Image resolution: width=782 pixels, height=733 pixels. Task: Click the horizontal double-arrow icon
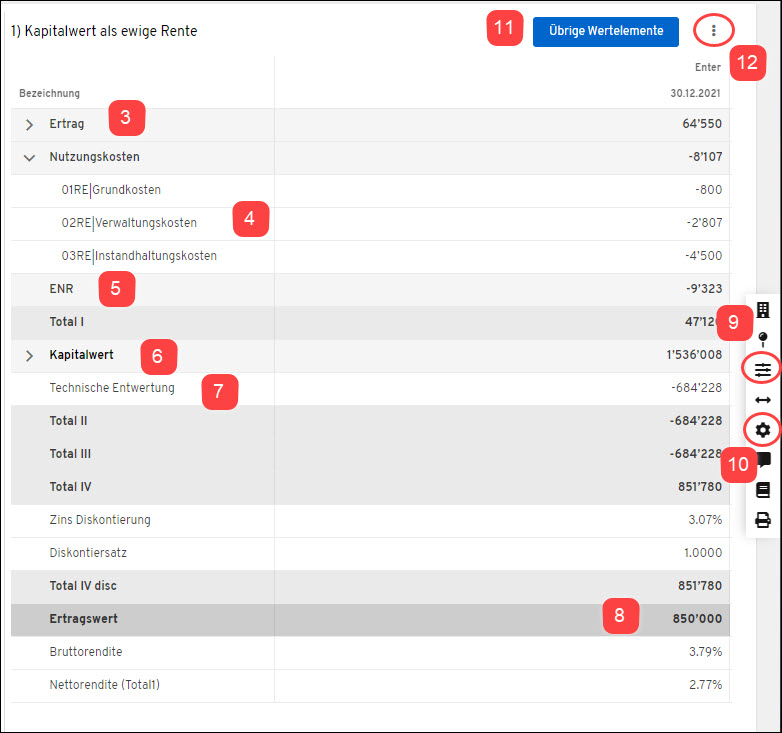pos(763,400)
